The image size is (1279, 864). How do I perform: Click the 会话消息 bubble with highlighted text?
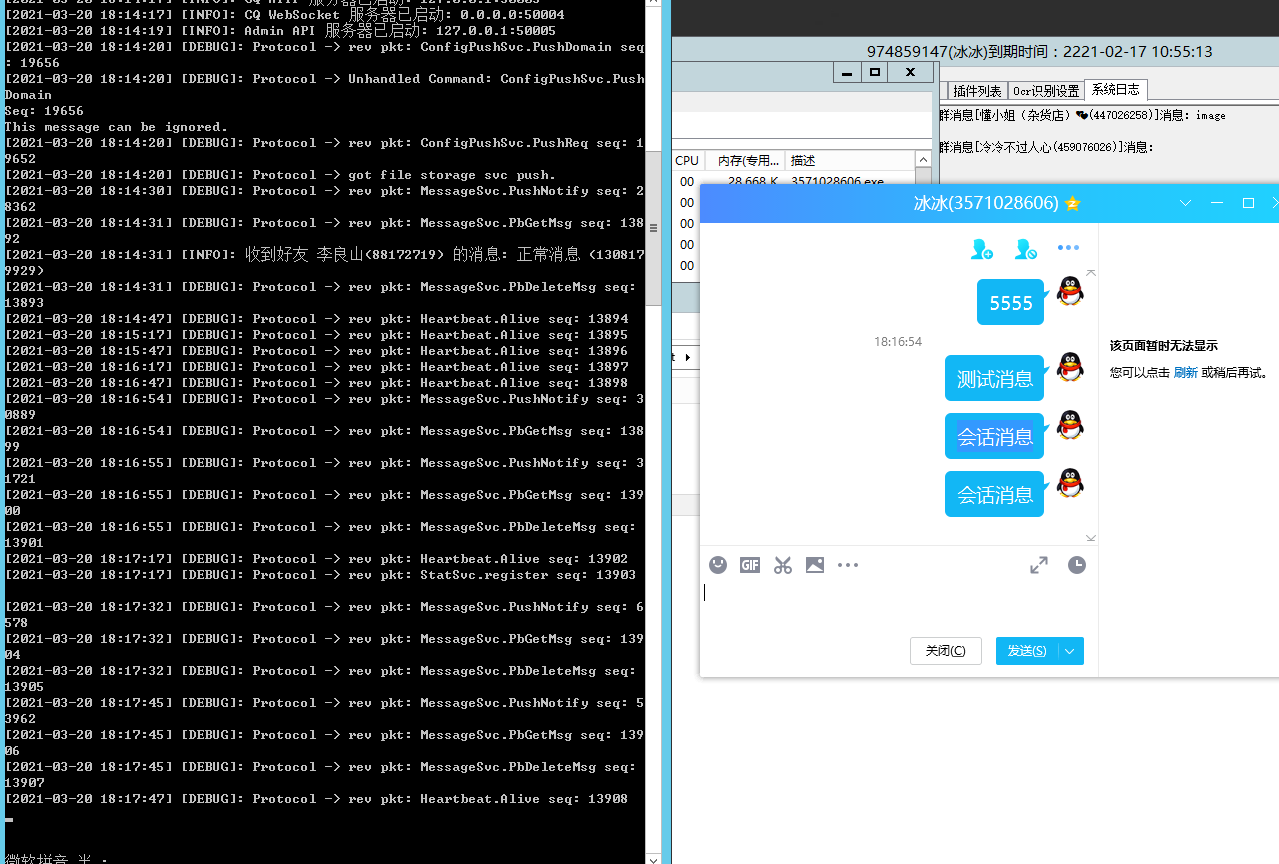pos(994,436)
